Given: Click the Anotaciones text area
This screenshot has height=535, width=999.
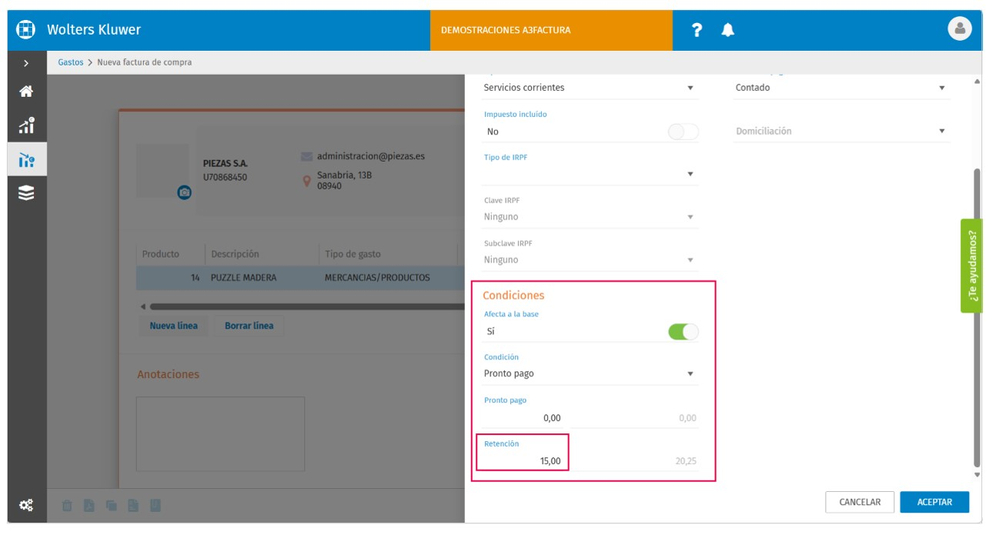Looking at the screenshot, I should point(220,434).
